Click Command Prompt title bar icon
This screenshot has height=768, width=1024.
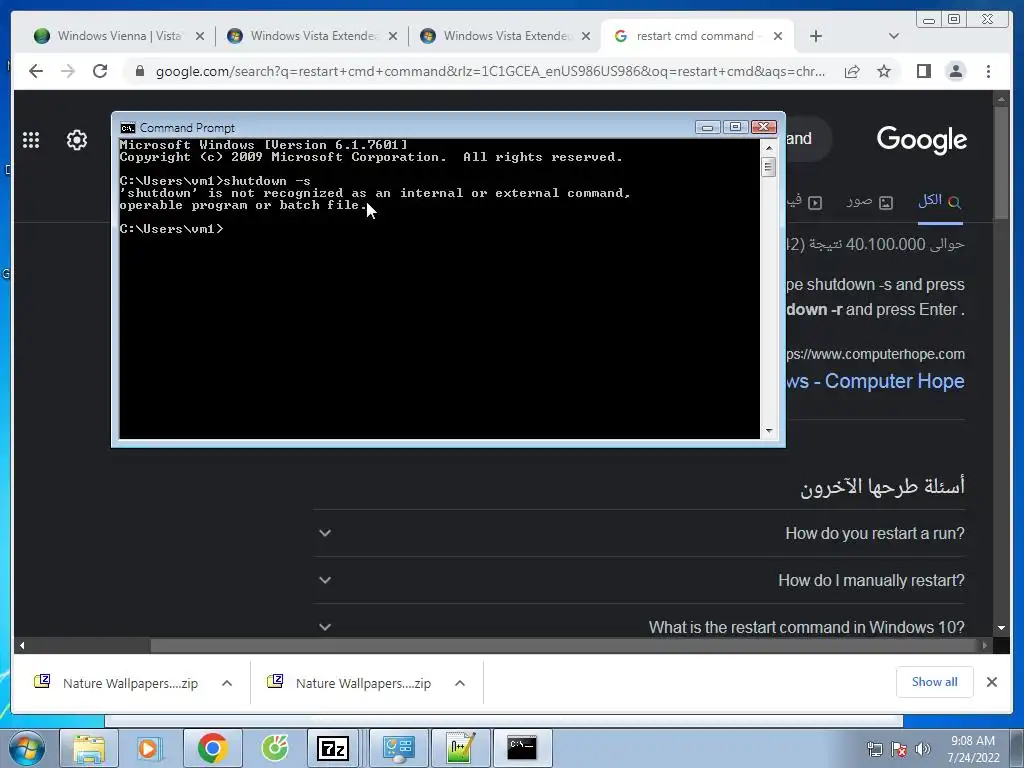point(128,127)
